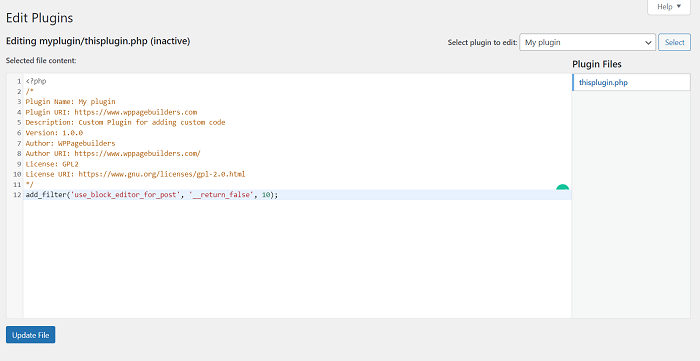Click the dropdown chevron in plugin selector
700x361 pixels.
[x=648, y=43]
